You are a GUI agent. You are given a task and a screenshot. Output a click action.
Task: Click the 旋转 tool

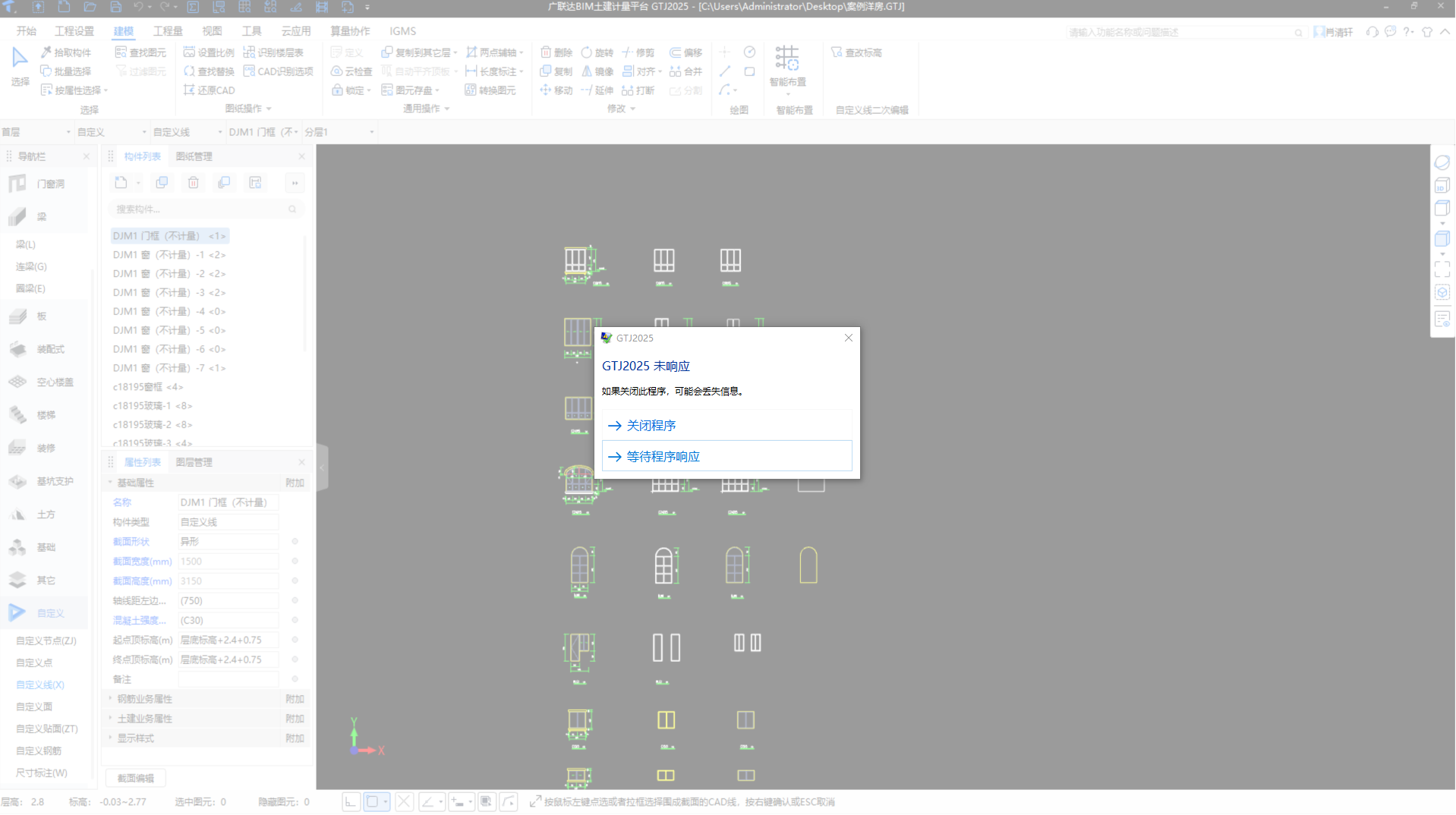coord(597,52)
